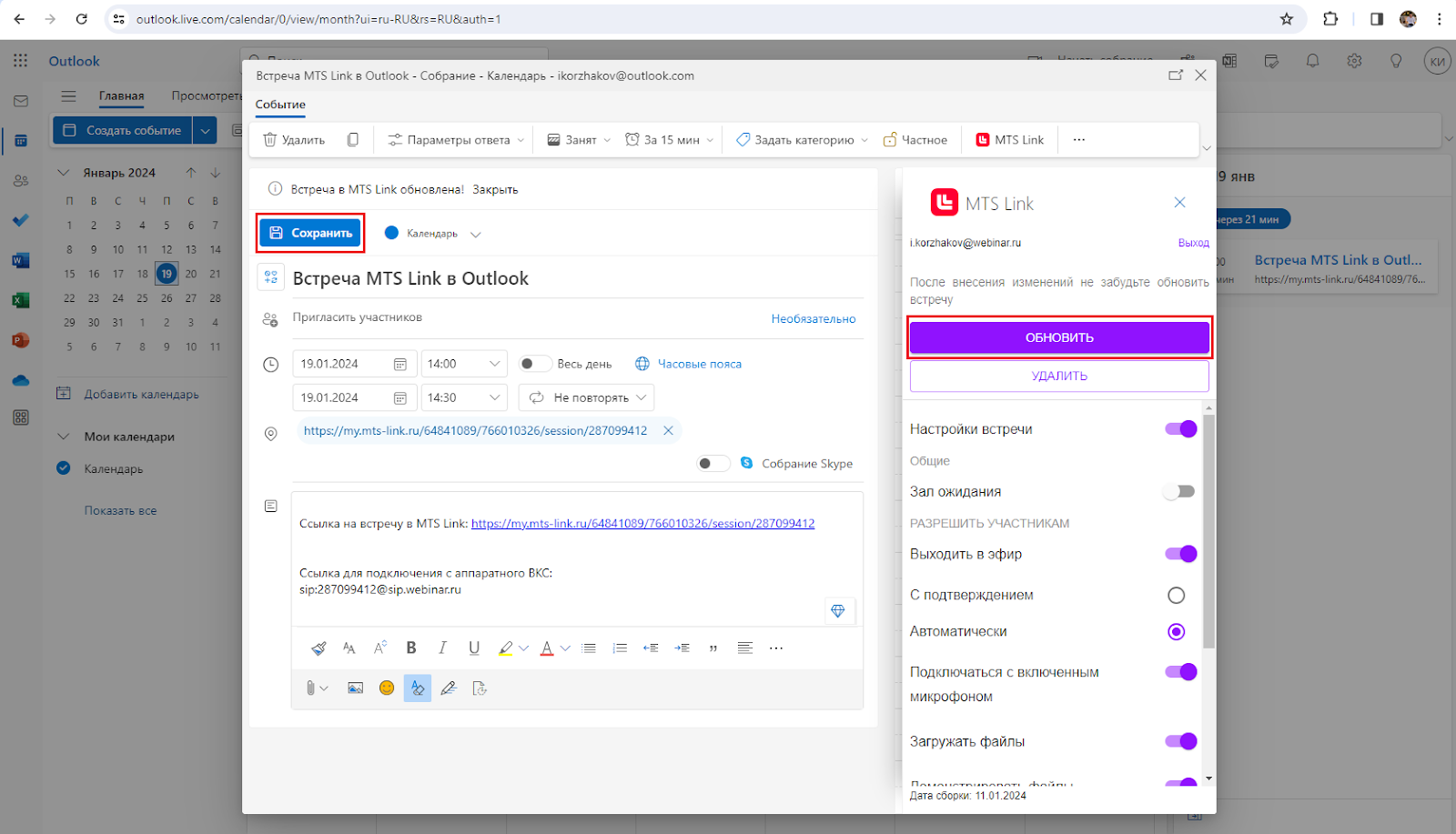Open the start time 14:00 dropdown

464,364
